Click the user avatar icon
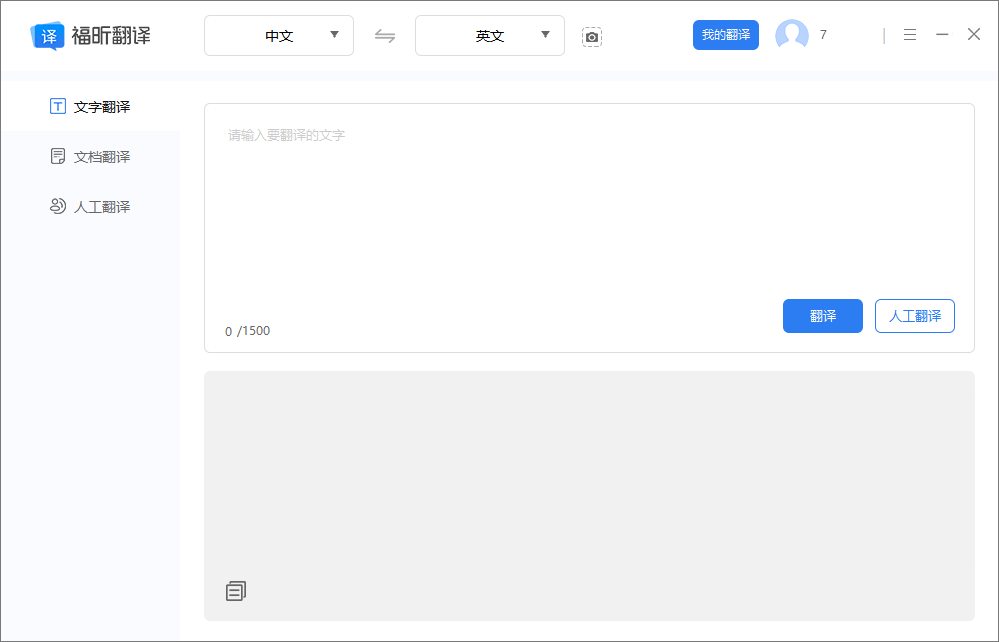Image resolution: width=999 pixels, height=642 pixels. pyautogui.click(x=791, y=34)
